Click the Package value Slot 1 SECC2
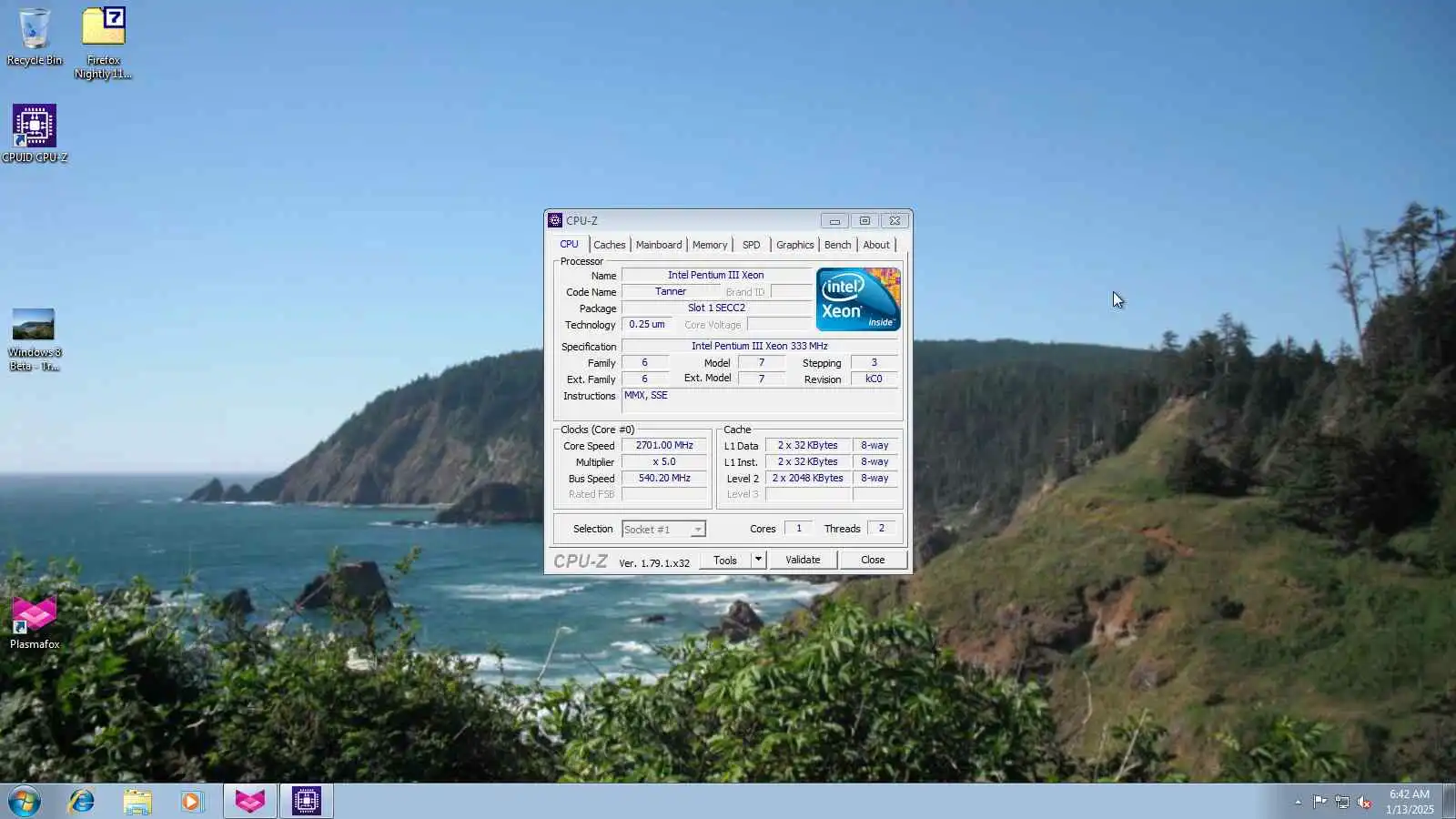1456x819 pixels. tap(716, 308)
